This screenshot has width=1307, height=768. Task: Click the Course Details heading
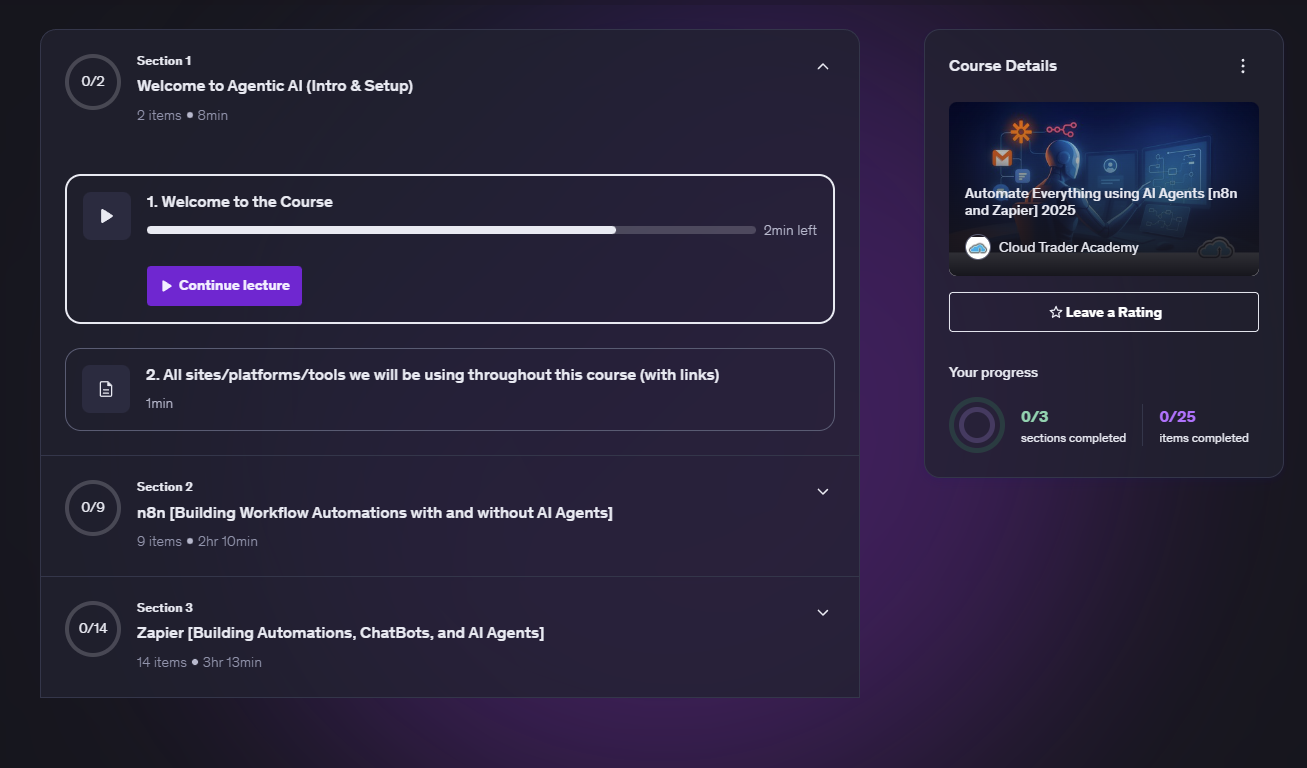[x=1003, y=66]
